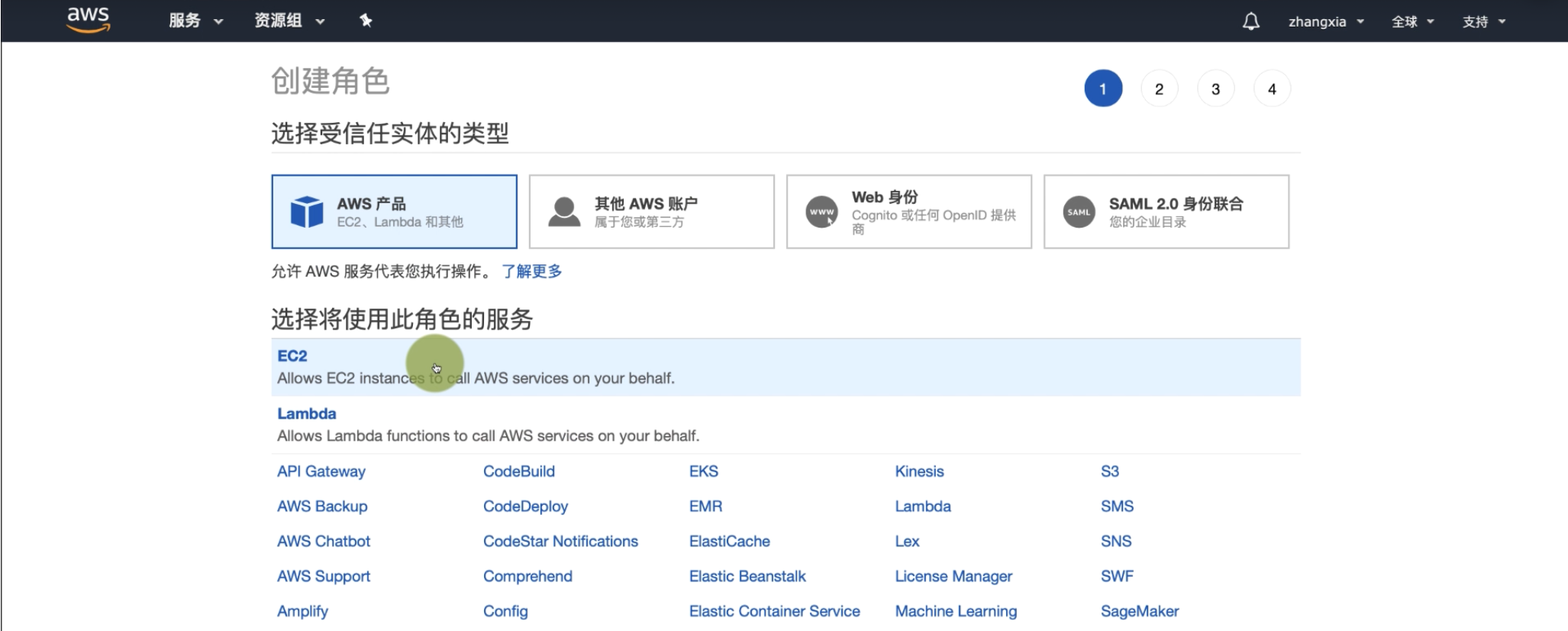Select Elastic Container Service
Screen dimensions: 1568x631
(774, 611)
